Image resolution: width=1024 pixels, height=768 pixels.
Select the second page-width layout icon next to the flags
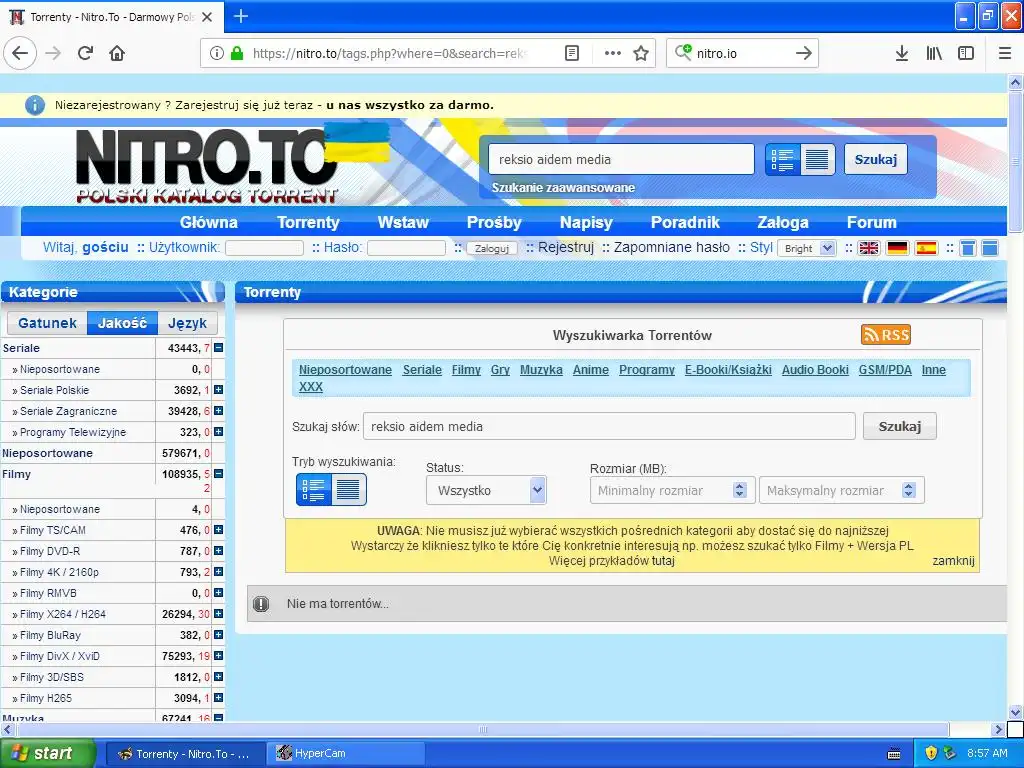(989, 248)
